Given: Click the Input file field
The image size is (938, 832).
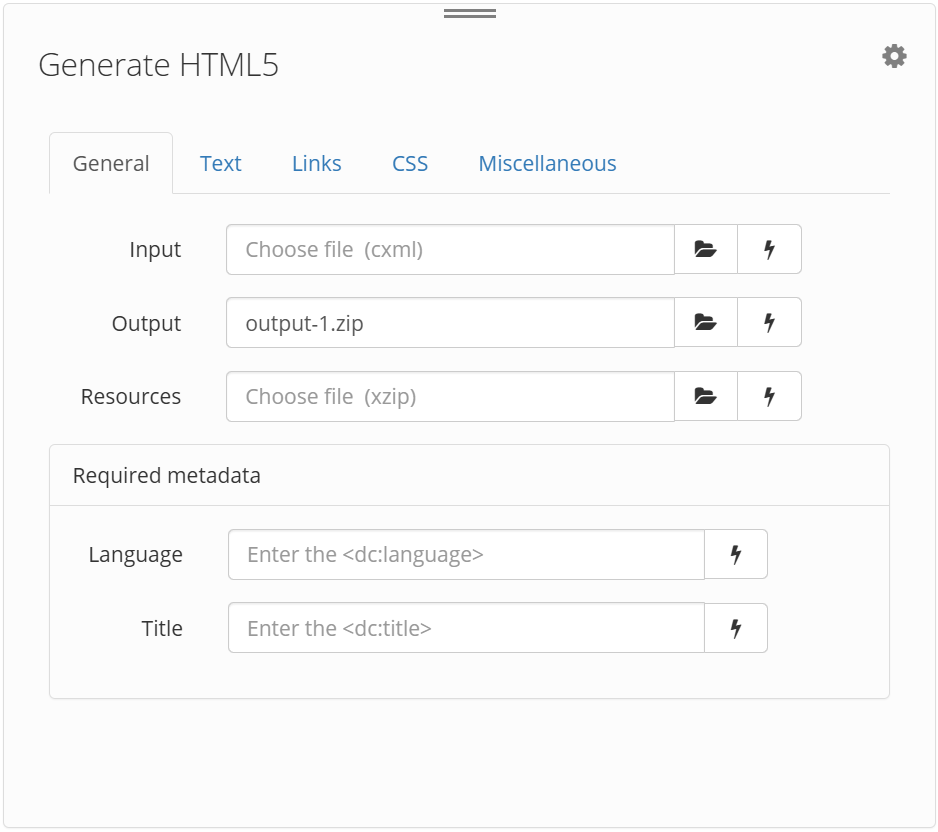Looking at the screenshot, I should (x=450, y=249).
